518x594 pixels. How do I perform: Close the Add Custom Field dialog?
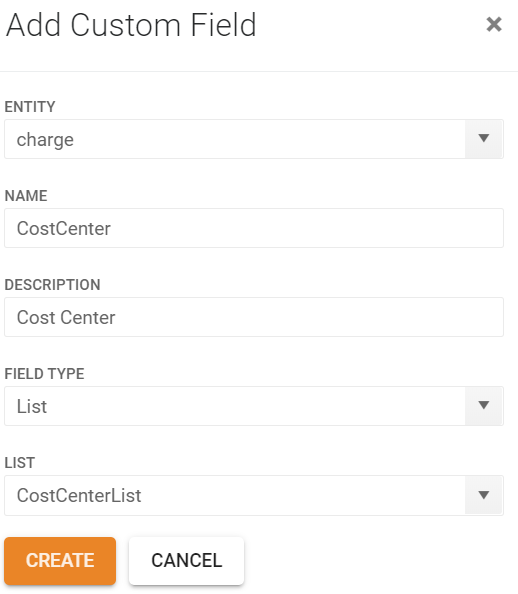(494, 25)
